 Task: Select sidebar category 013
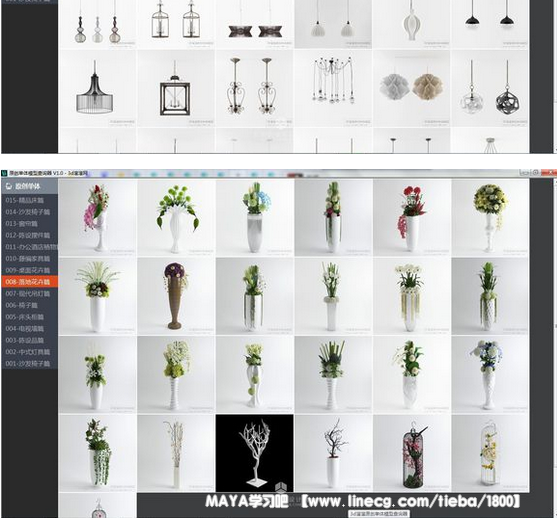(x=29, y=223)
